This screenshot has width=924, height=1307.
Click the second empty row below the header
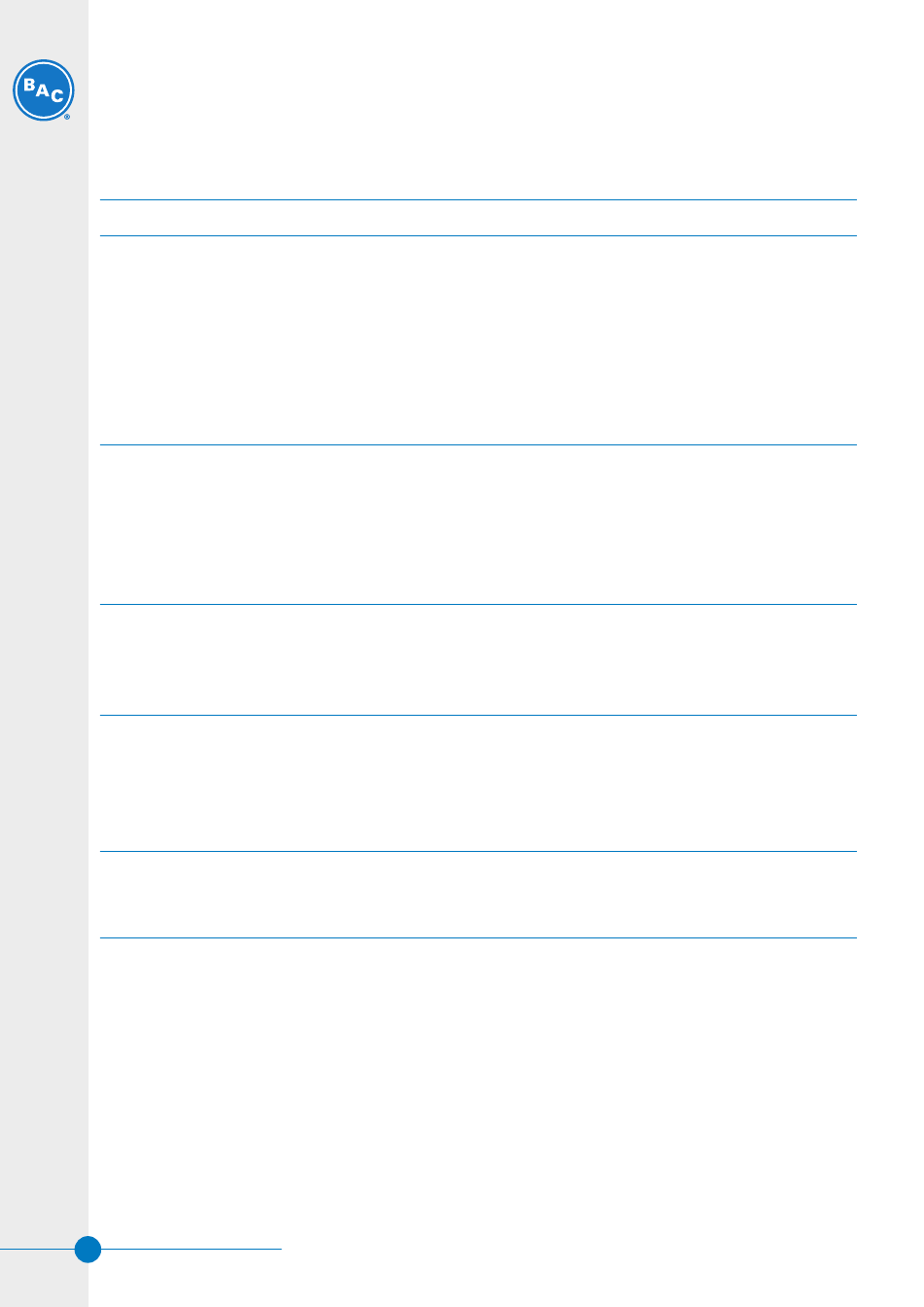click(479, 525)
